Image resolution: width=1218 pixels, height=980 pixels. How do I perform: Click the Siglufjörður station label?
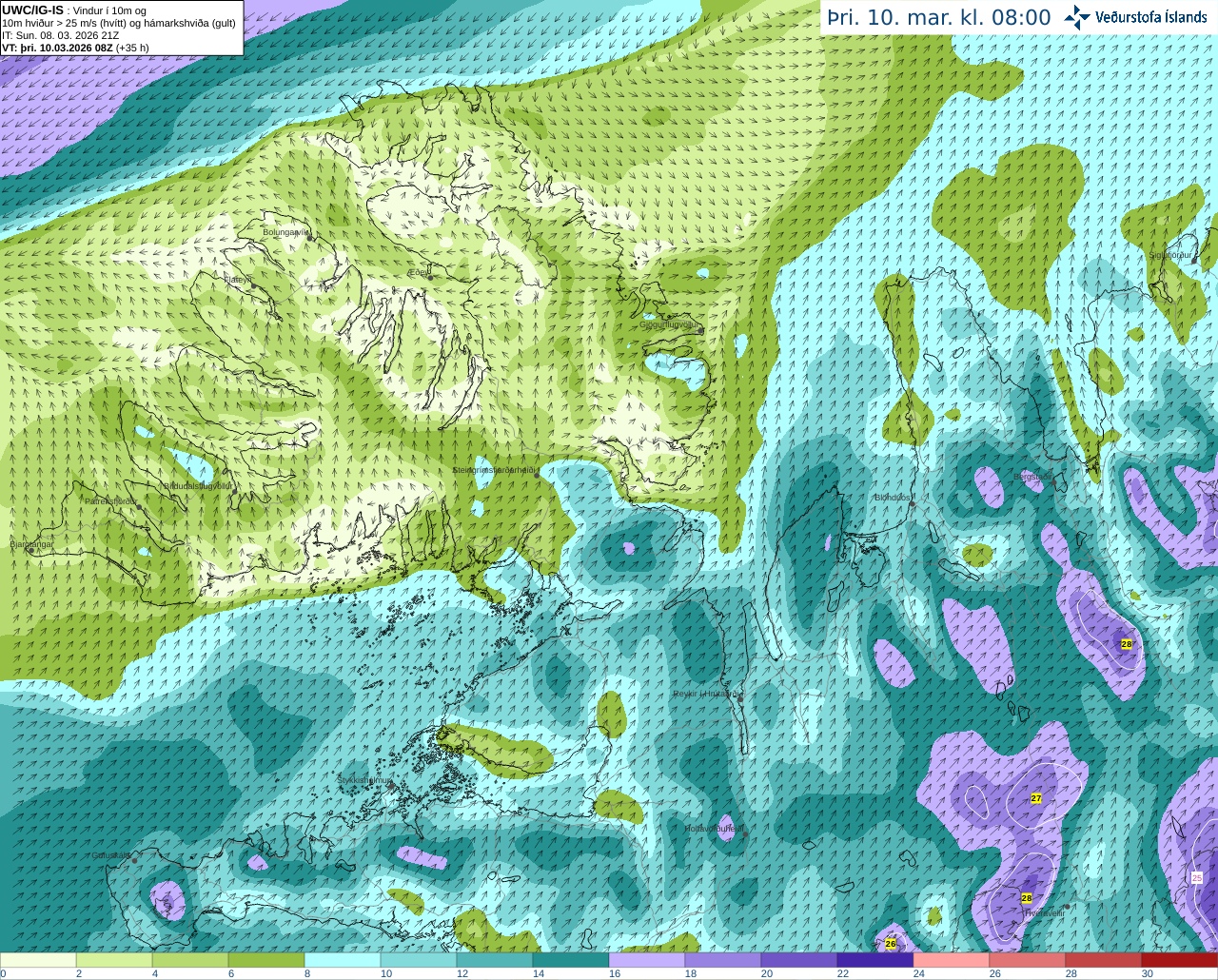coord(1170,255)
